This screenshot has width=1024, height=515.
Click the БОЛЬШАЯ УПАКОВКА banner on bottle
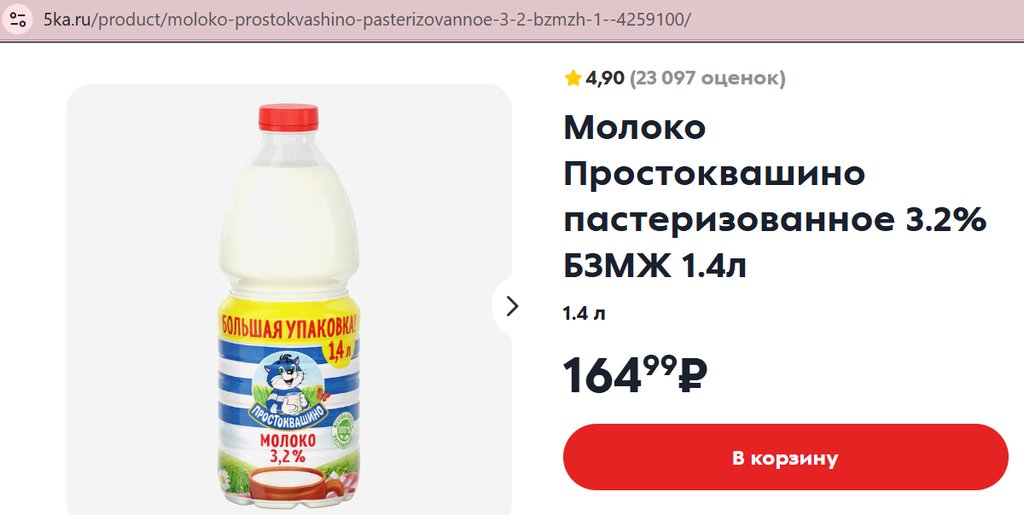pyautogui.click(x=289, y=323)
